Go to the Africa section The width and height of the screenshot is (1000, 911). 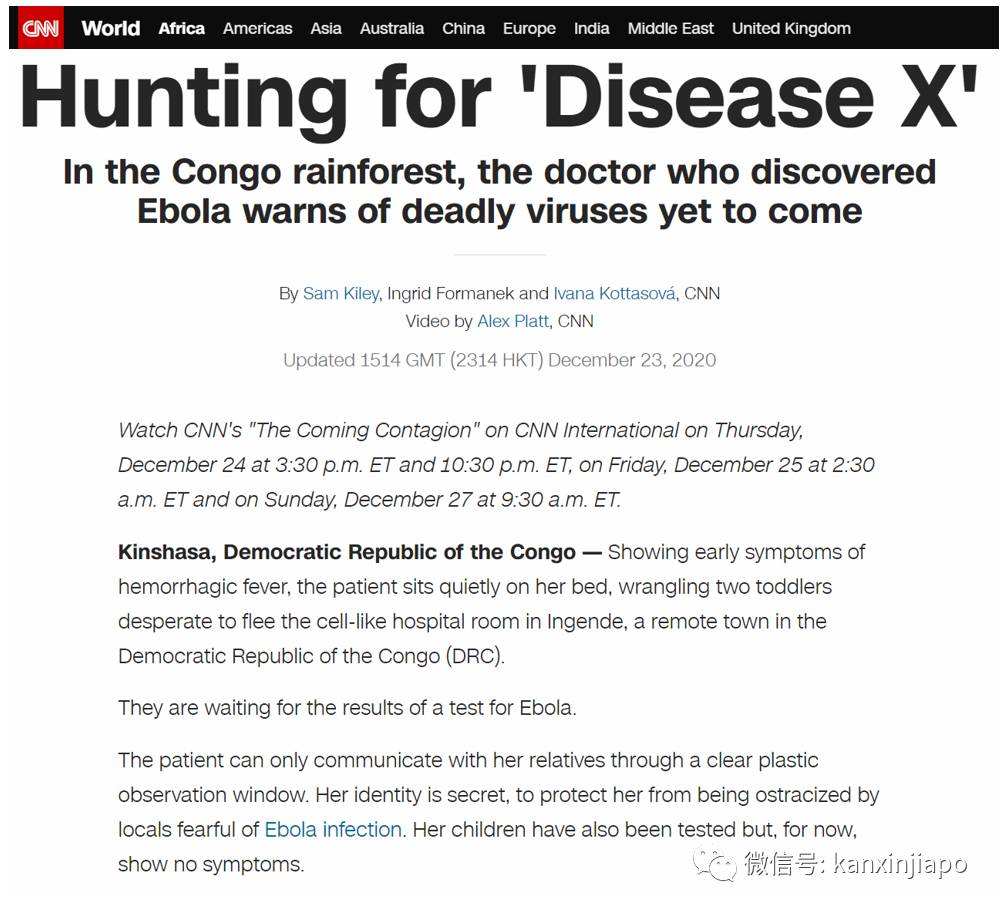(181, 28)
